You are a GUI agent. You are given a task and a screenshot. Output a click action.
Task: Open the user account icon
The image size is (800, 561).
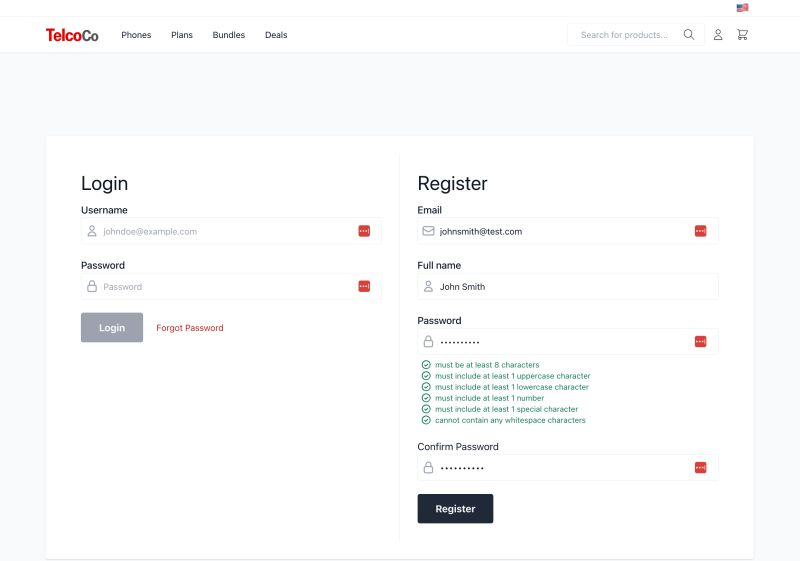tap(718, 35)
